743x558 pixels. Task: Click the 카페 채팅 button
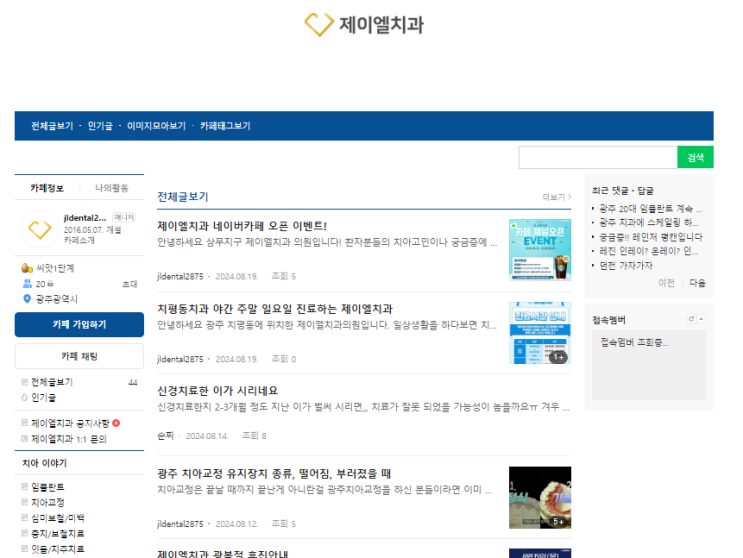[x=79, y=356]
